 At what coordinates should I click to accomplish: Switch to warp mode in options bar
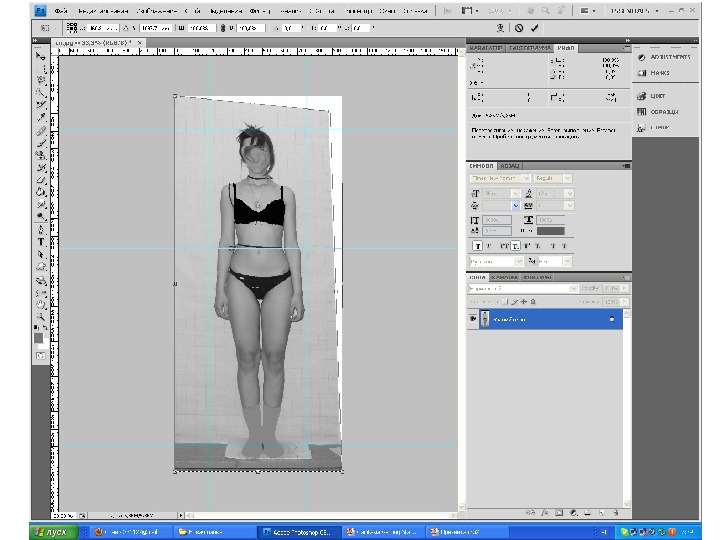pyautogui.click(x=501, y=28)
